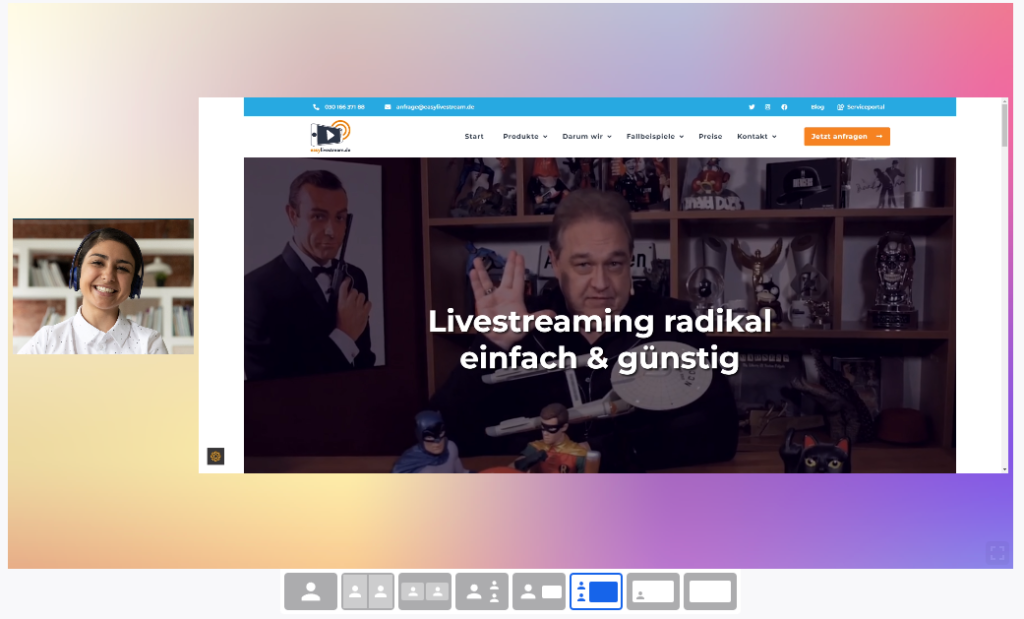Open the Serviceportal link
The width and height of the screenshot is (1024, 619).
coord(861,107)
